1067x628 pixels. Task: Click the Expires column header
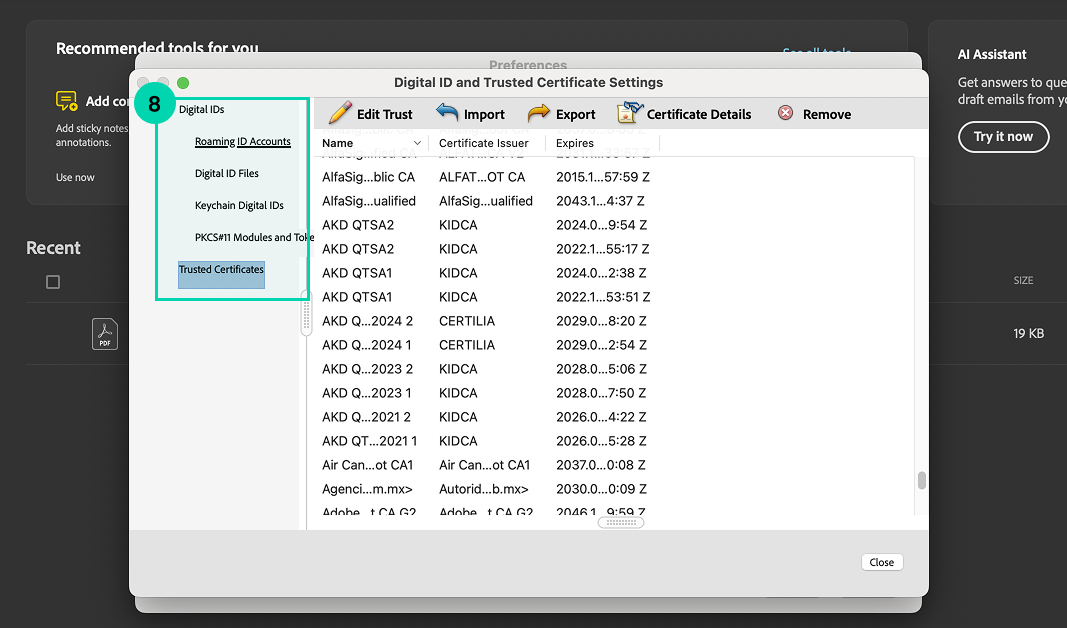[575, 143]
